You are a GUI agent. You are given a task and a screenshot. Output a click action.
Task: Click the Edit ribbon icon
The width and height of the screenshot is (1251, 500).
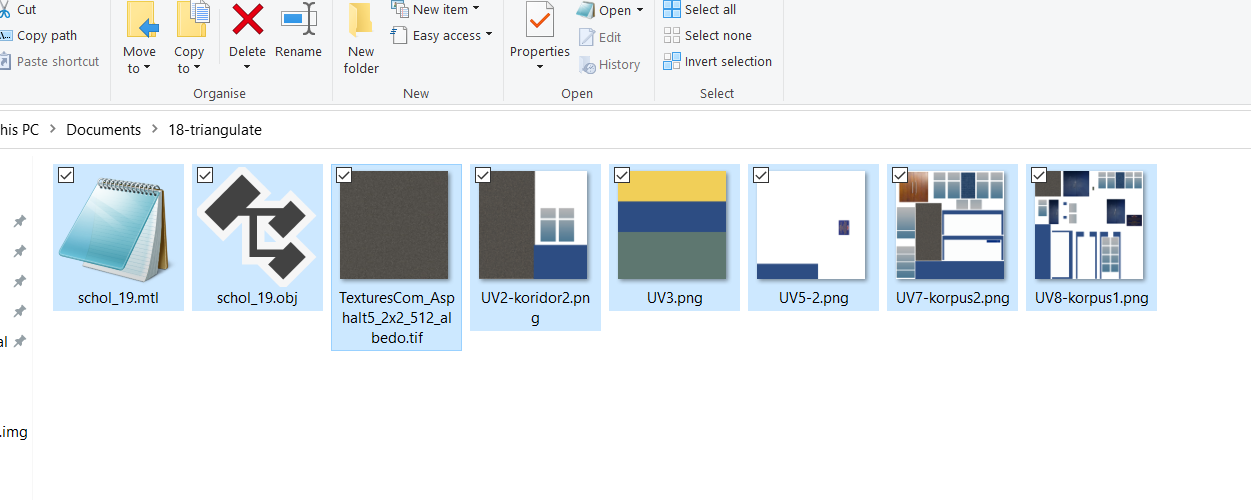pyautogui.click(x=586, y=37)
